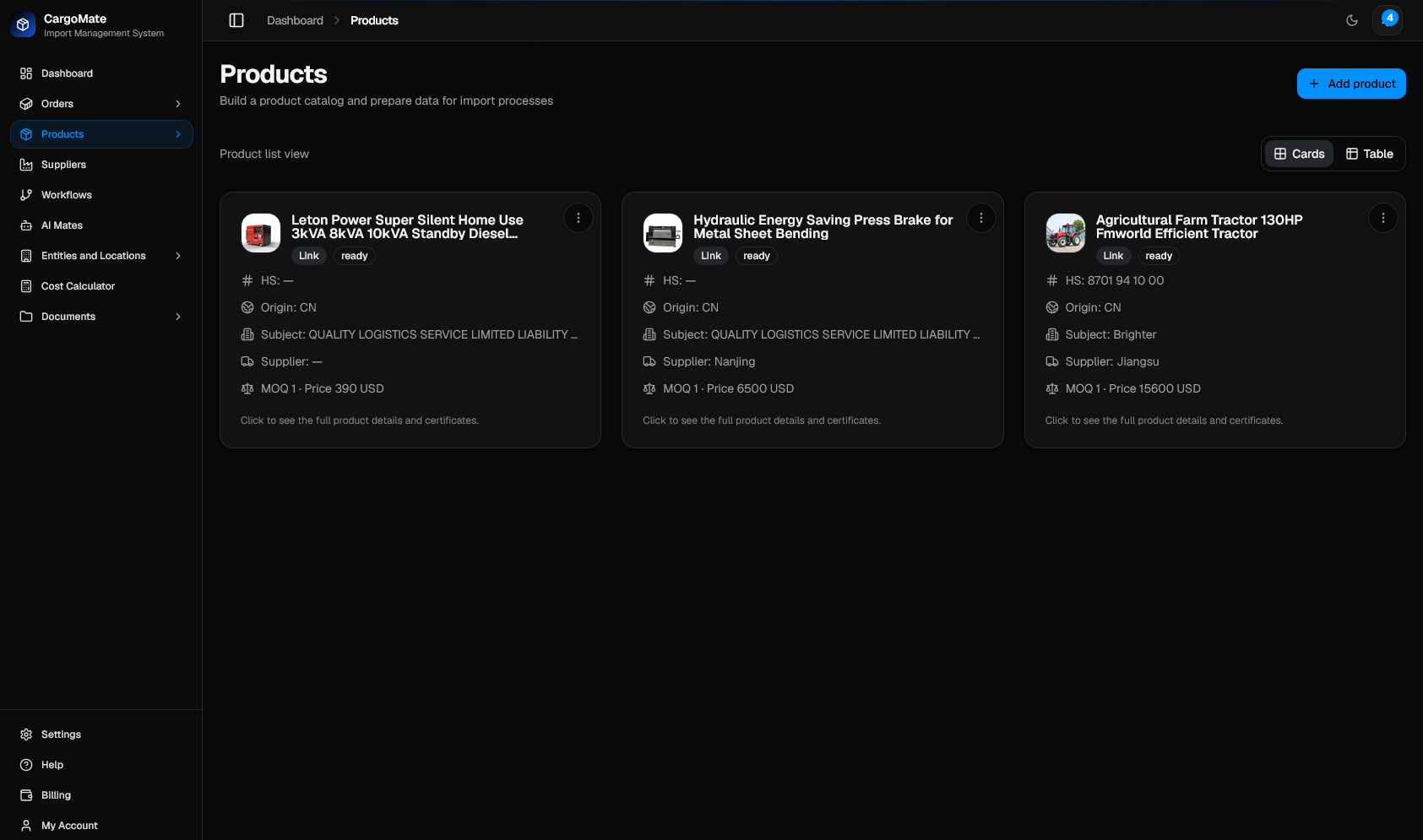Go to Dashboard via breadcrumb link
1423x840 pixels.
pyautogui.click(x=295, y=20)
